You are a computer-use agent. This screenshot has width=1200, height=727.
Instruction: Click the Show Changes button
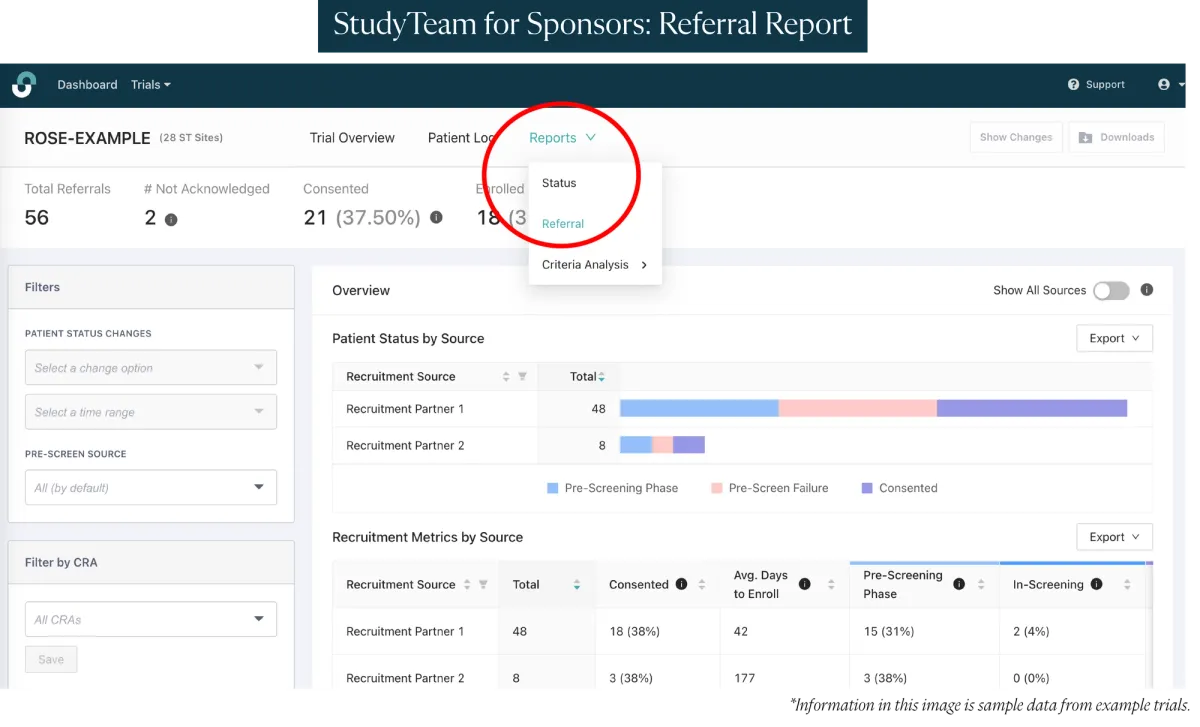pyautogui.click(x=1015, y=136)
